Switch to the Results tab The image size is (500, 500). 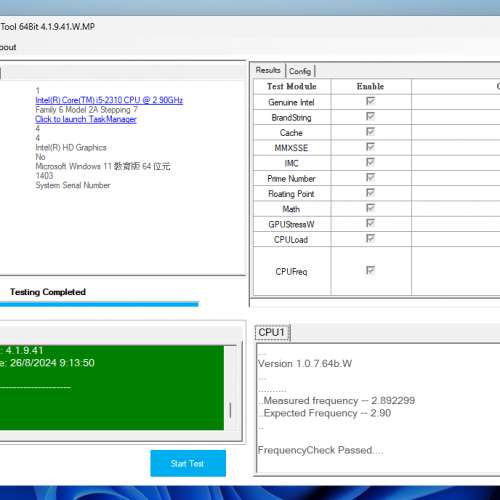click(x=268, y=70)
